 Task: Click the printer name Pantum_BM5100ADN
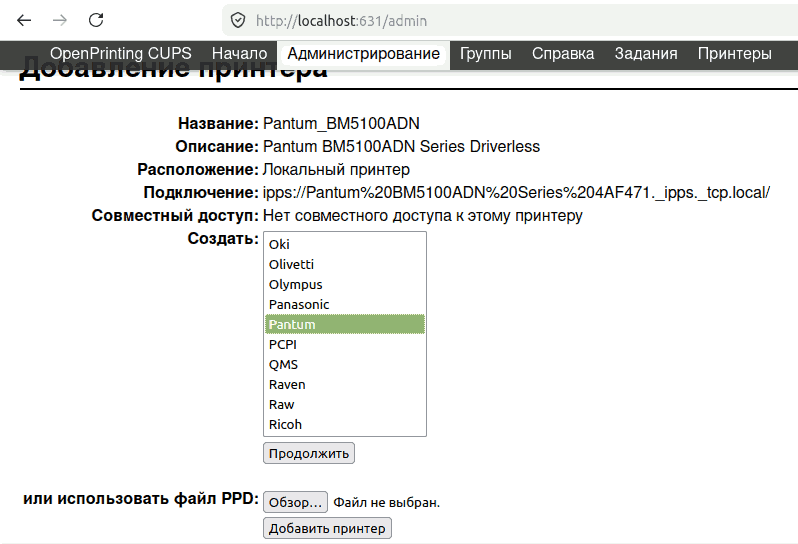(x=341, y=124)
